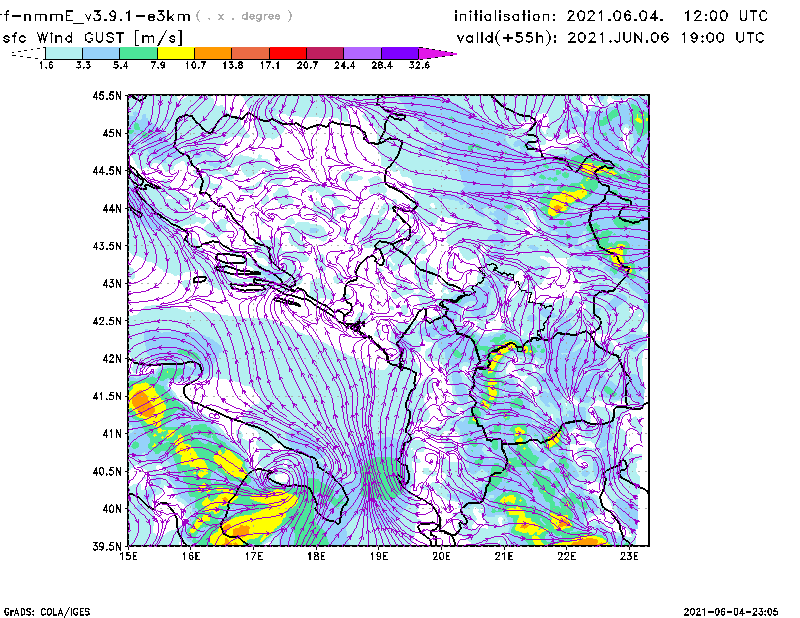Click the model name 'rf-nmmE_v3.9.1-e3km' text
The height and width of the screenshot is (618, 800).
[95, 16]
